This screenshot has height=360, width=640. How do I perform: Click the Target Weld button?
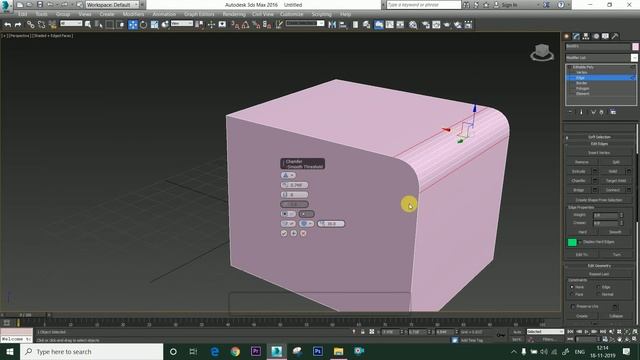[x=616, y=180]
